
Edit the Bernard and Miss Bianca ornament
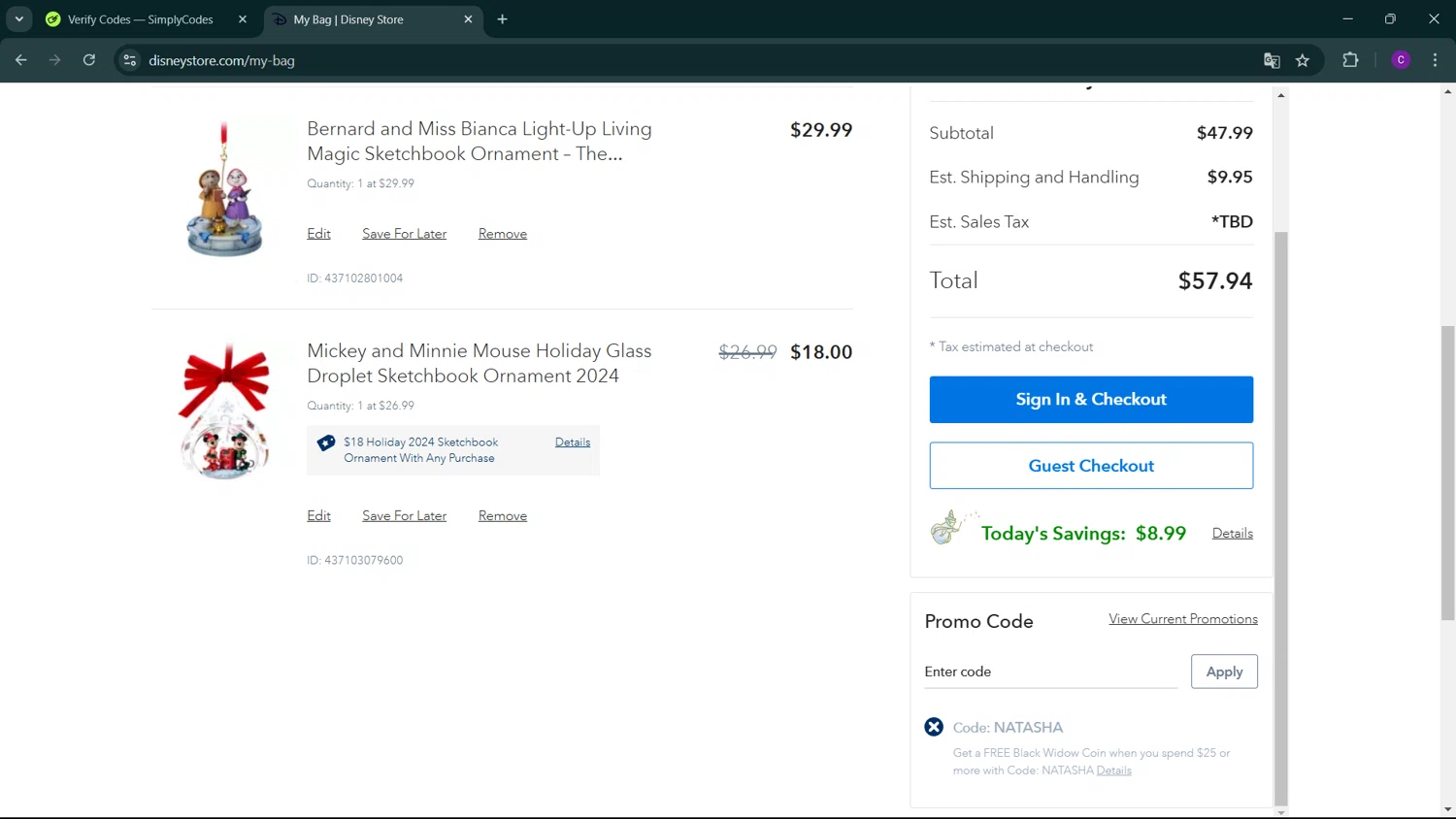click(x=318, y=234)
